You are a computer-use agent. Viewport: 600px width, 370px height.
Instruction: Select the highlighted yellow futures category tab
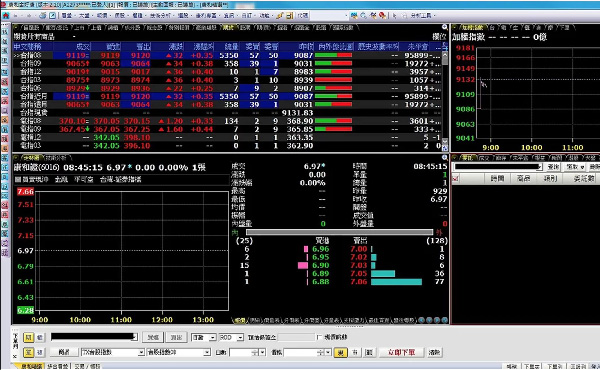click(228, 28)
